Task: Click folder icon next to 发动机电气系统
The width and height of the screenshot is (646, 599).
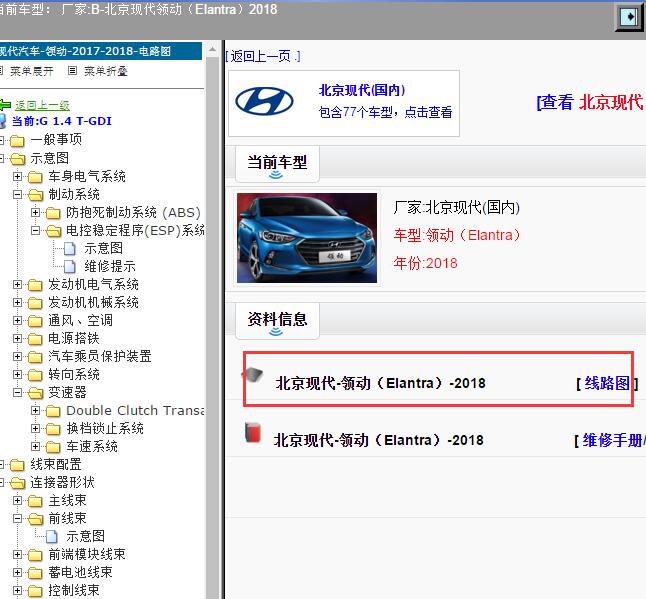Action: (35, 285)
